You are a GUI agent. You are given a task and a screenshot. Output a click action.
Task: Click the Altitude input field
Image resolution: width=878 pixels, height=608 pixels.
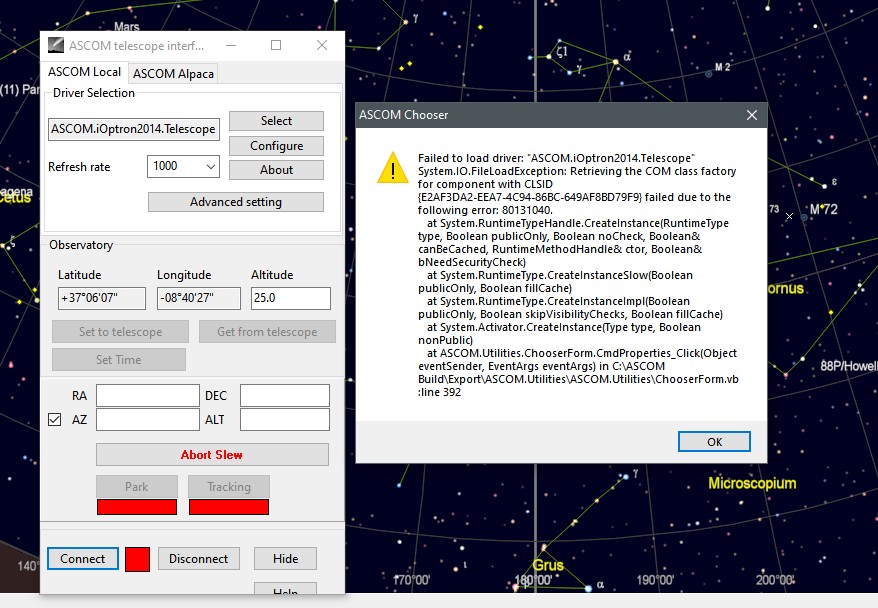[291, 298]
